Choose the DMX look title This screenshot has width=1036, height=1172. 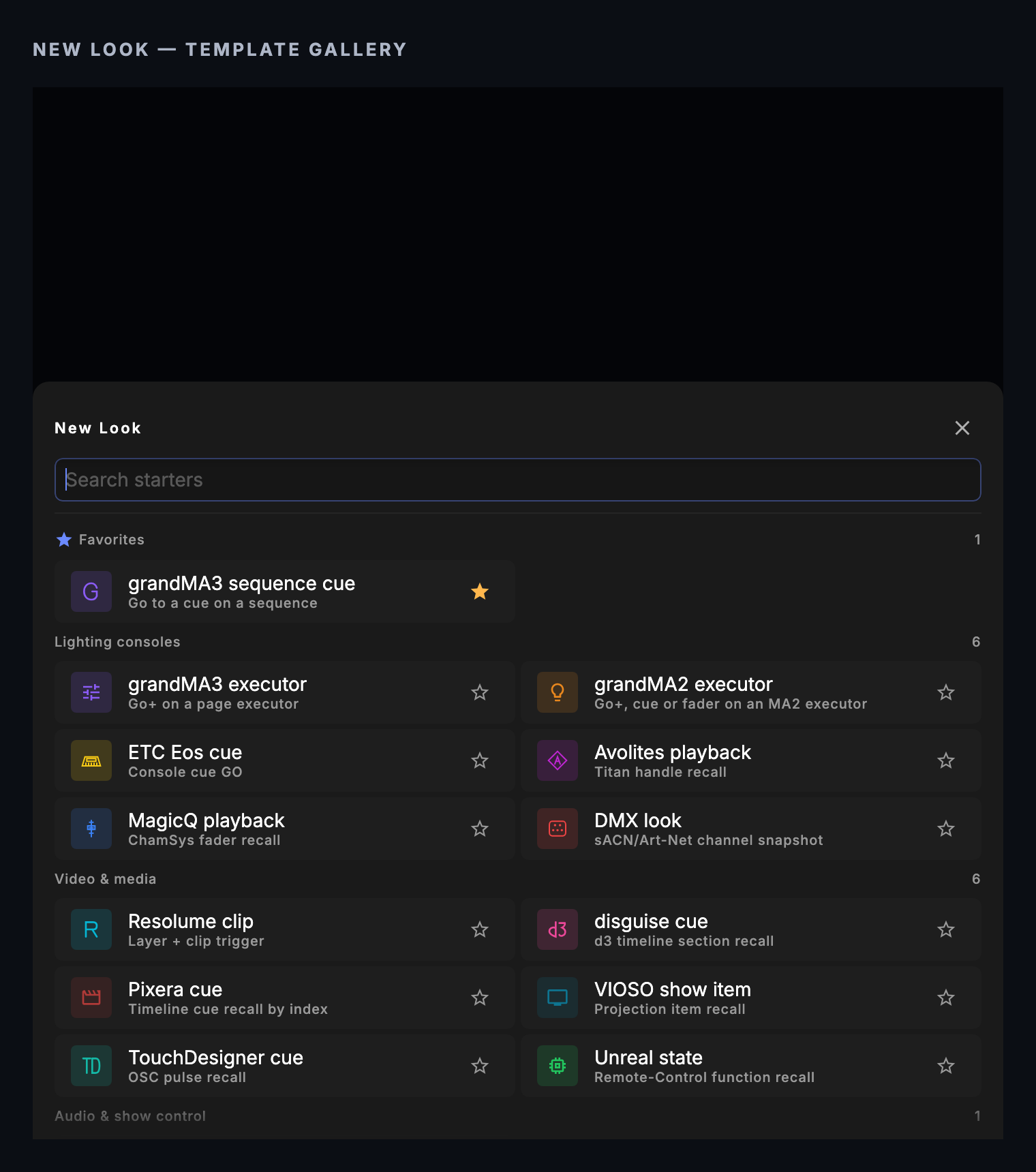coord(638,820)
